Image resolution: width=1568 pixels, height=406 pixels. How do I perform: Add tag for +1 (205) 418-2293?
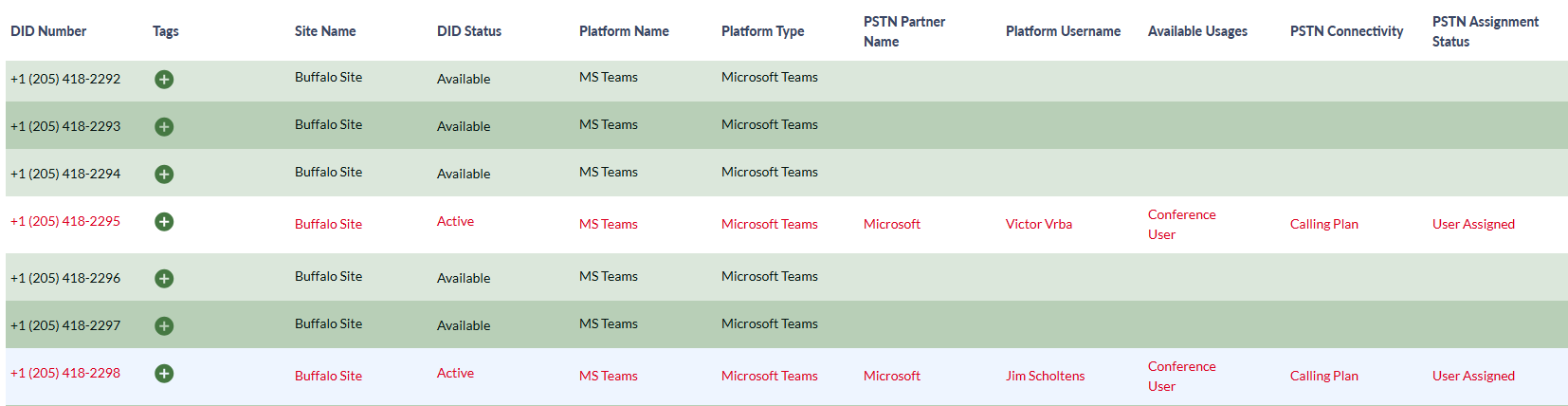pyautogui.click(x=164, y=127)
